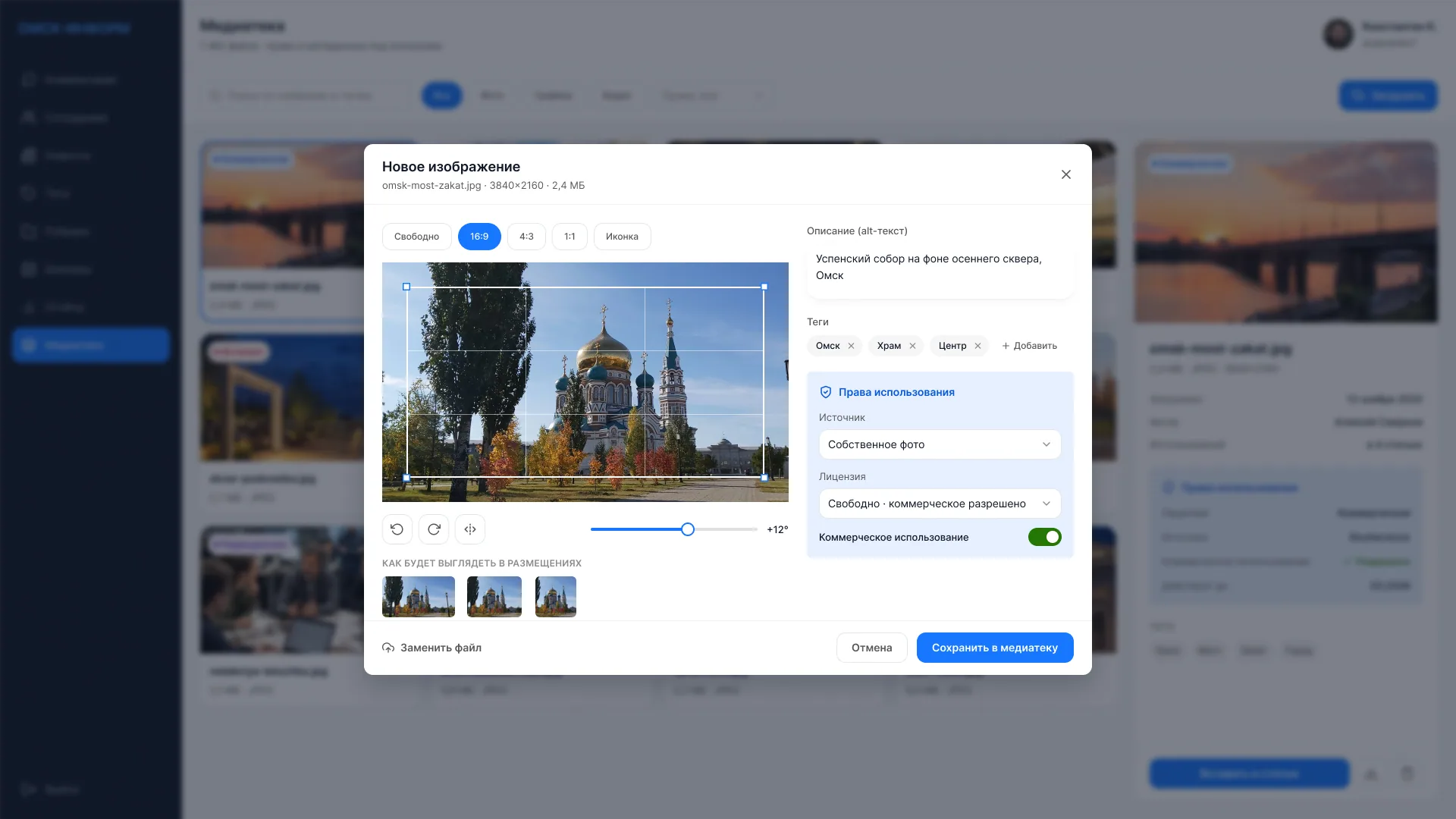Open second 4:3 placement preview thumbnail
Screen dimensions: 1456x819
click(x=494, y=597)
